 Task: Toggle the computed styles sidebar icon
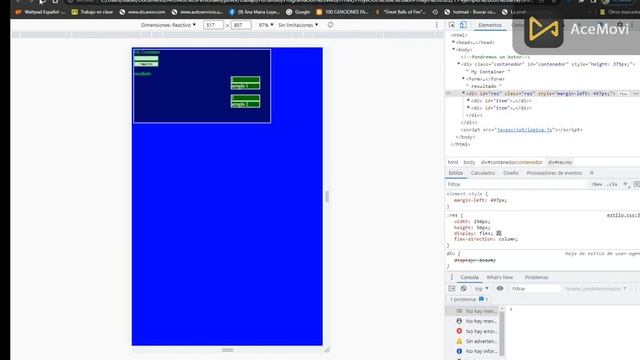pyautogui.click(x=636, y=184)
